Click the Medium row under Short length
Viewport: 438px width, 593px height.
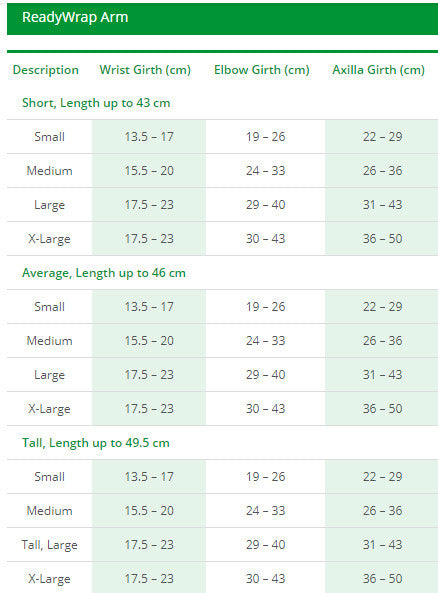(222, 171)
